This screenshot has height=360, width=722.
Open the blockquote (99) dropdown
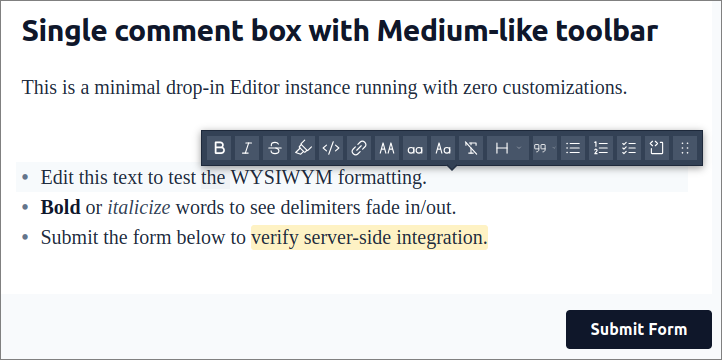point(545,148)
